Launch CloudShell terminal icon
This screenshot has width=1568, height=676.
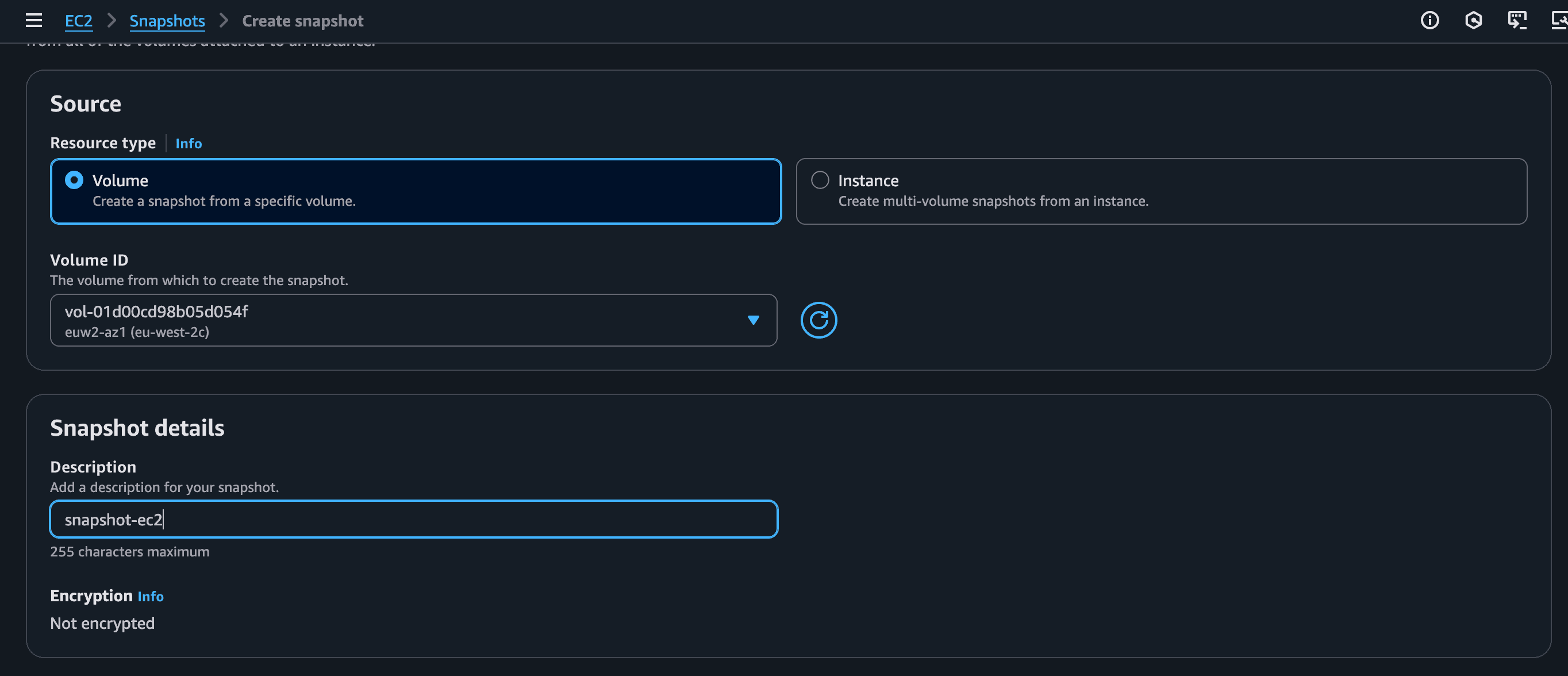click(1516, 20)
